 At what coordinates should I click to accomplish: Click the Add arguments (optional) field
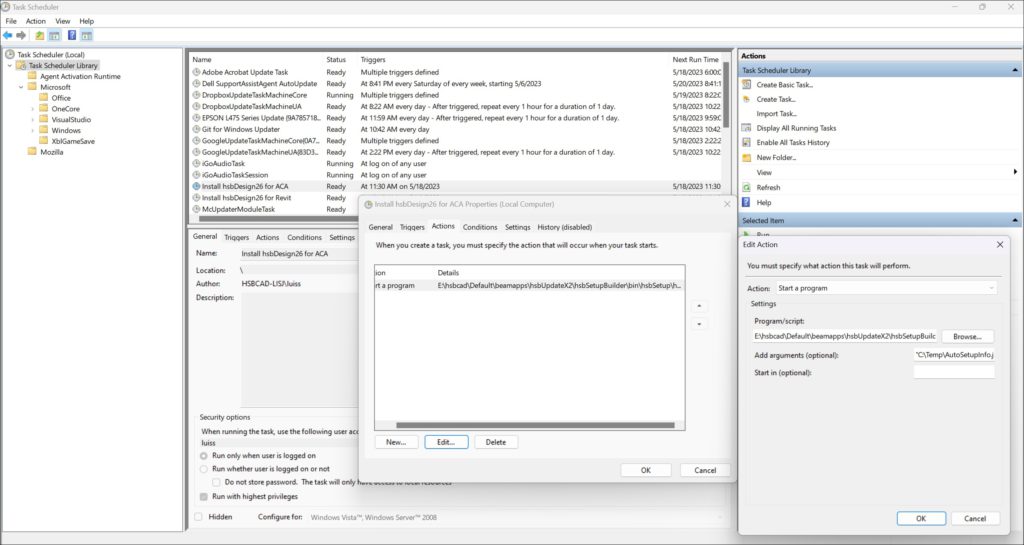click(x=954, y=355)
